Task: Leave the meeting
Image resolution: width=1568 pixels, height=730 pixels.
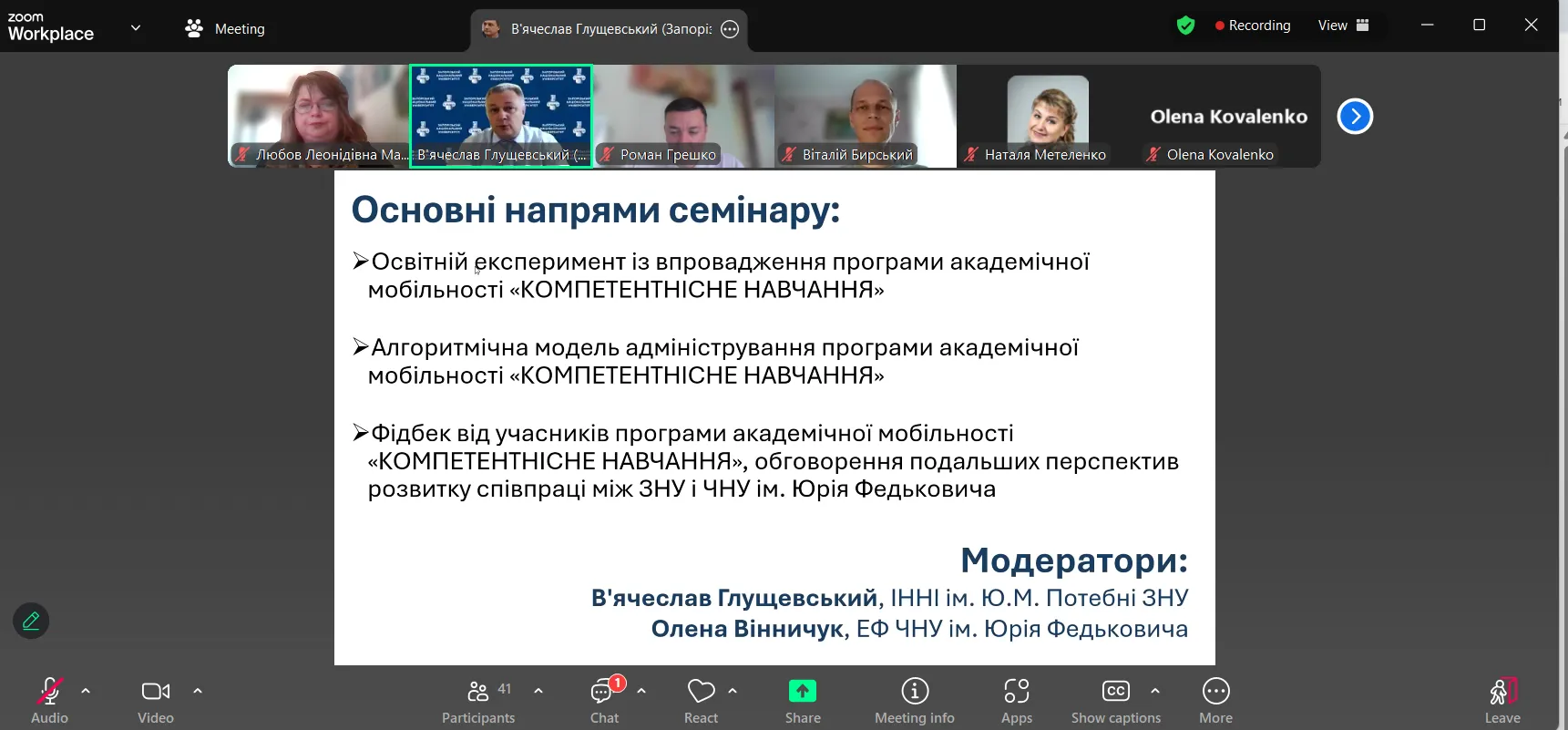Action: tap(1502, 701)
